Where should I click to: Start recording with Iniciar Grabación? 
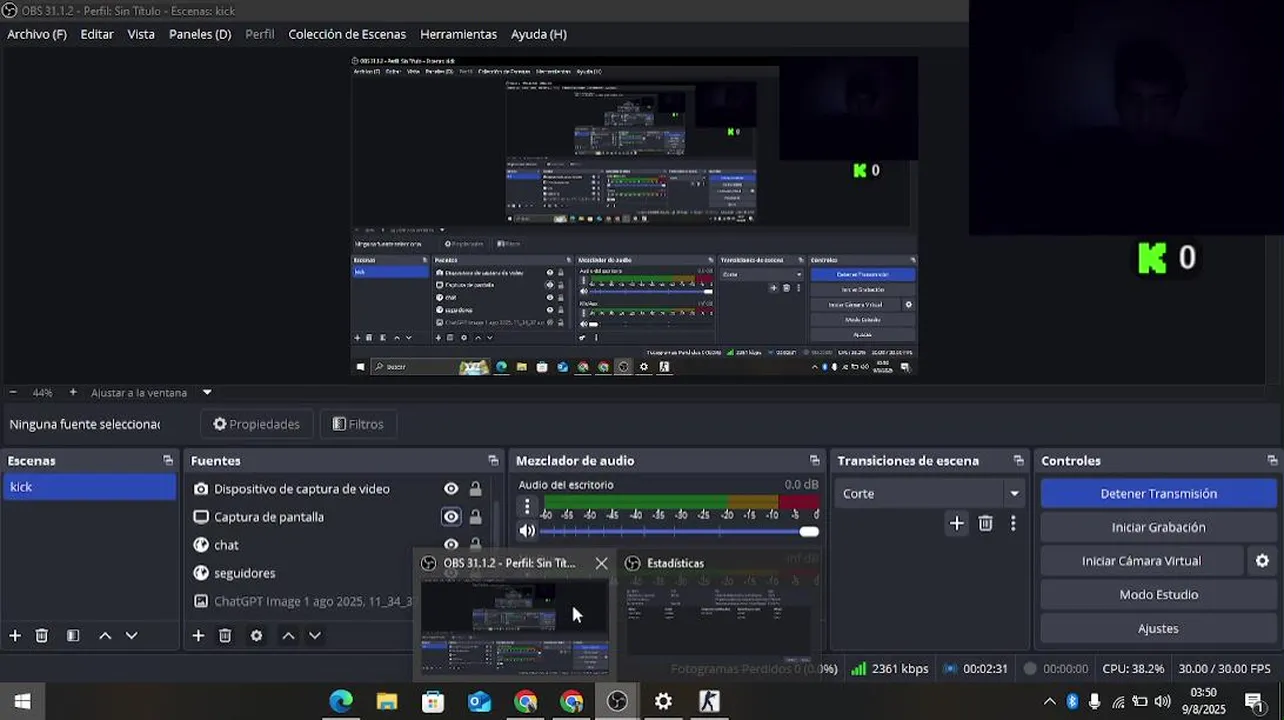point(1158,527)
